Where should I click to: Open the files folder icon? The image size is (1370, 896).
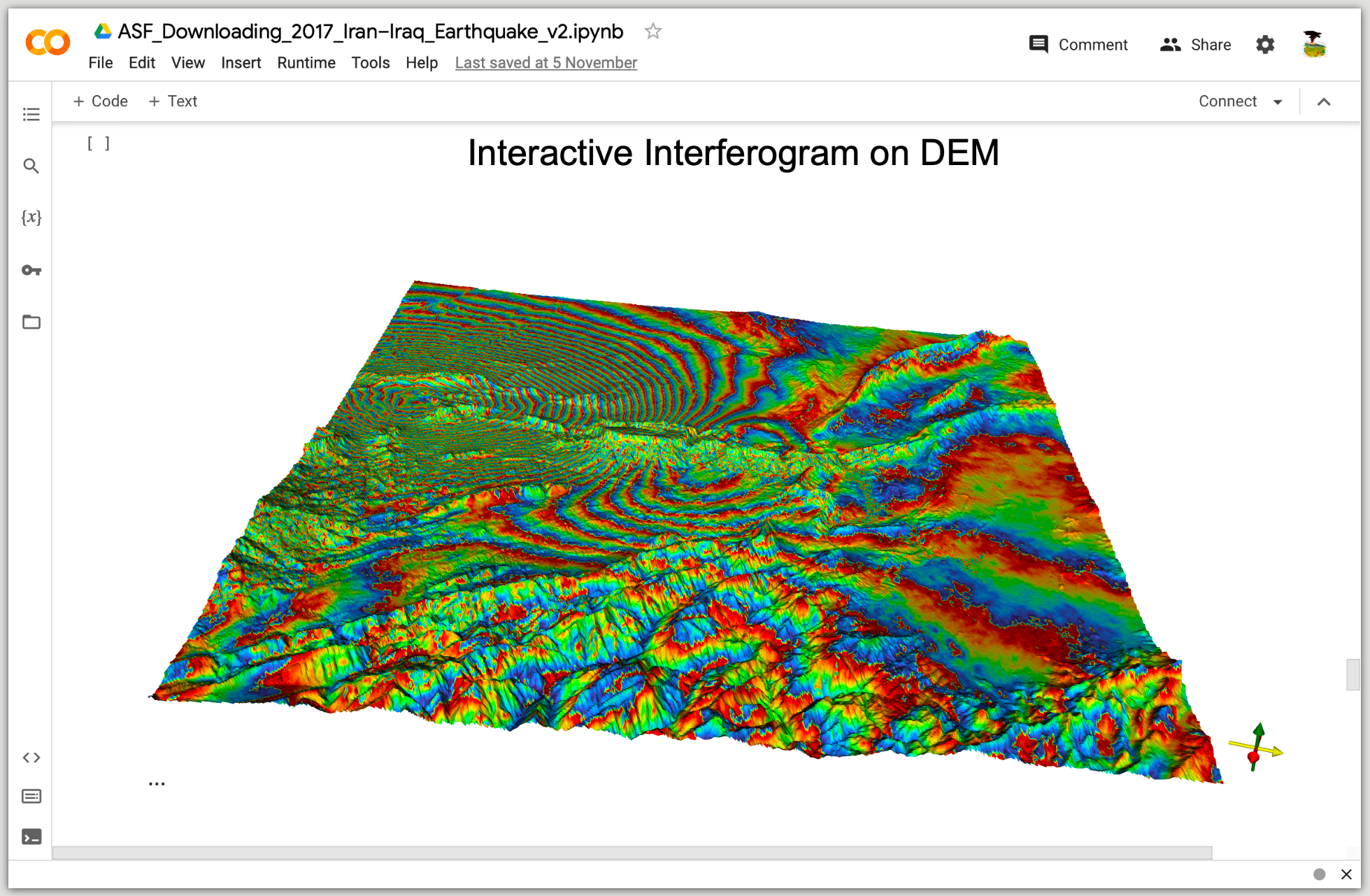click(x=31, y=322)
